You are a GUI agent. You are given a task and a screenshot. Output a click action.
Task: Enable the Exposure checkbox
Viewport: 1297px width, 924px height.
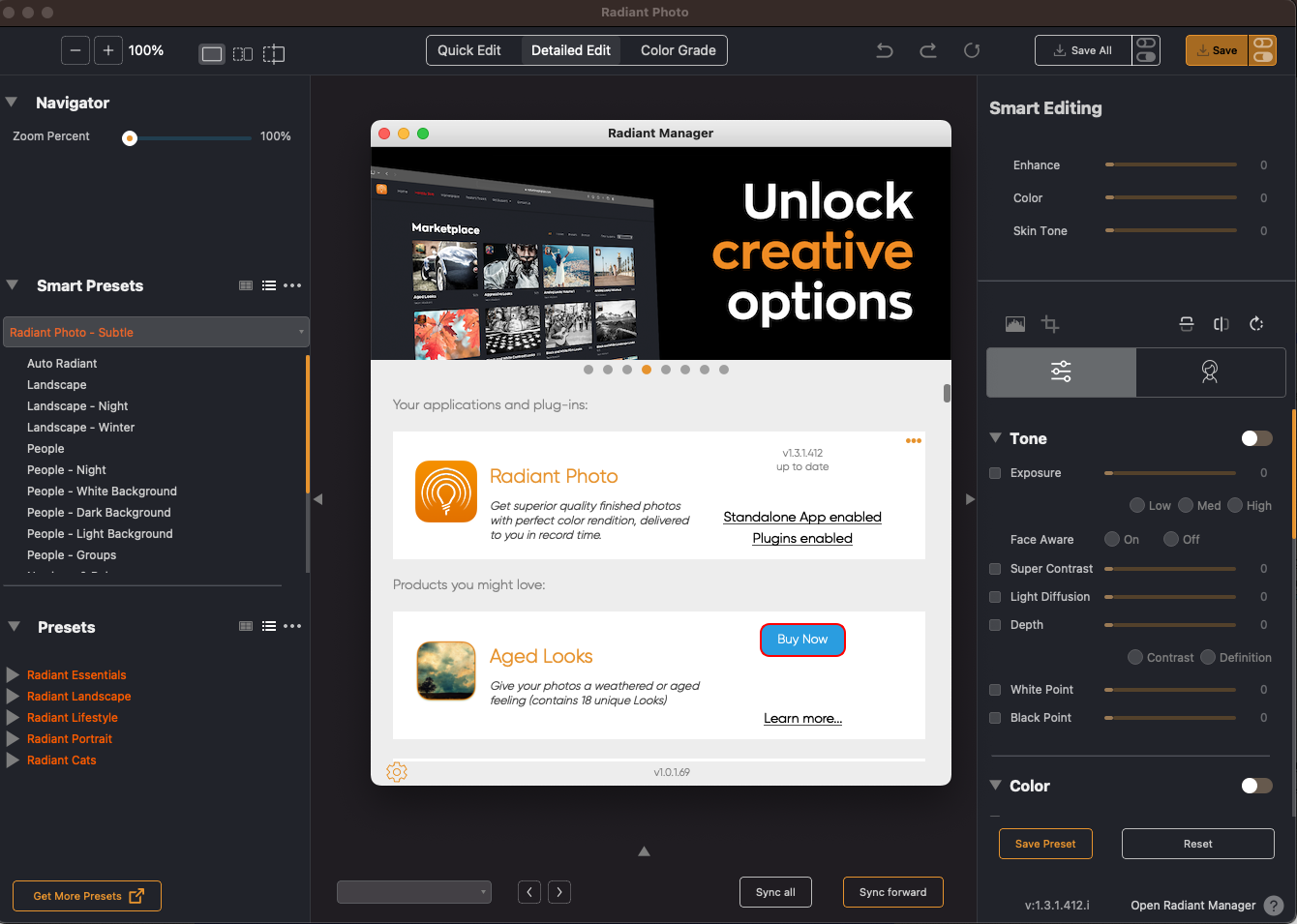[x=995, y=473]
